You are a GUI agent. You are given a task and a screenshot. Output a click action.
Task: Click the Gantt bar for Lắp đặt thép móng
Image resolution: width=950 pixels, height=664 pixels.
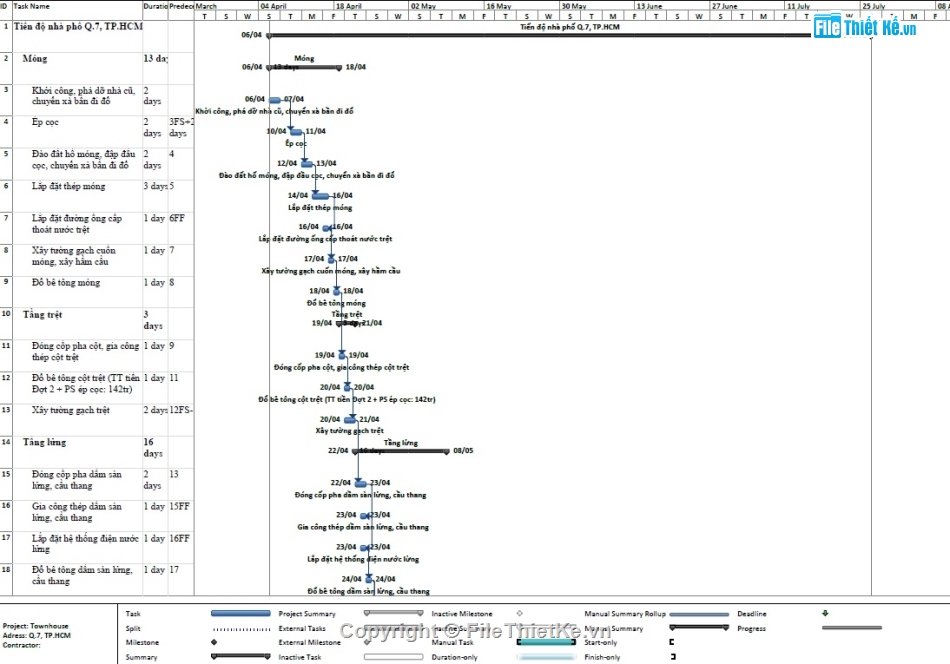coord(321,196)
